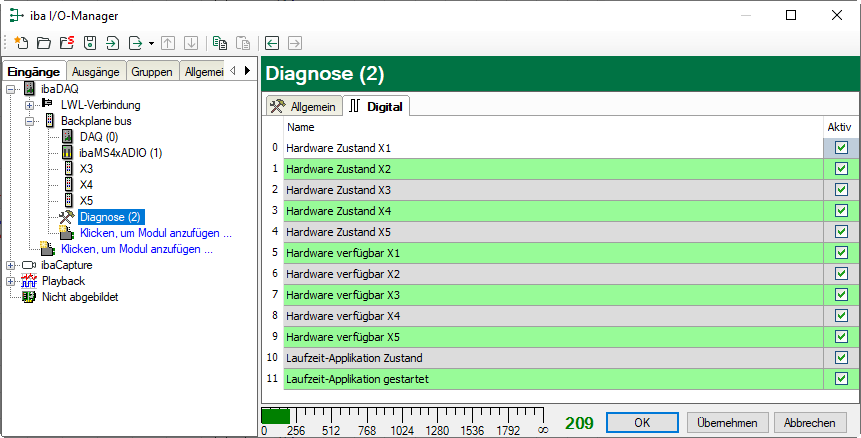Uncheck Aktiv for Hardware Zustand X5
861x438 pixels.
[841, 232]
